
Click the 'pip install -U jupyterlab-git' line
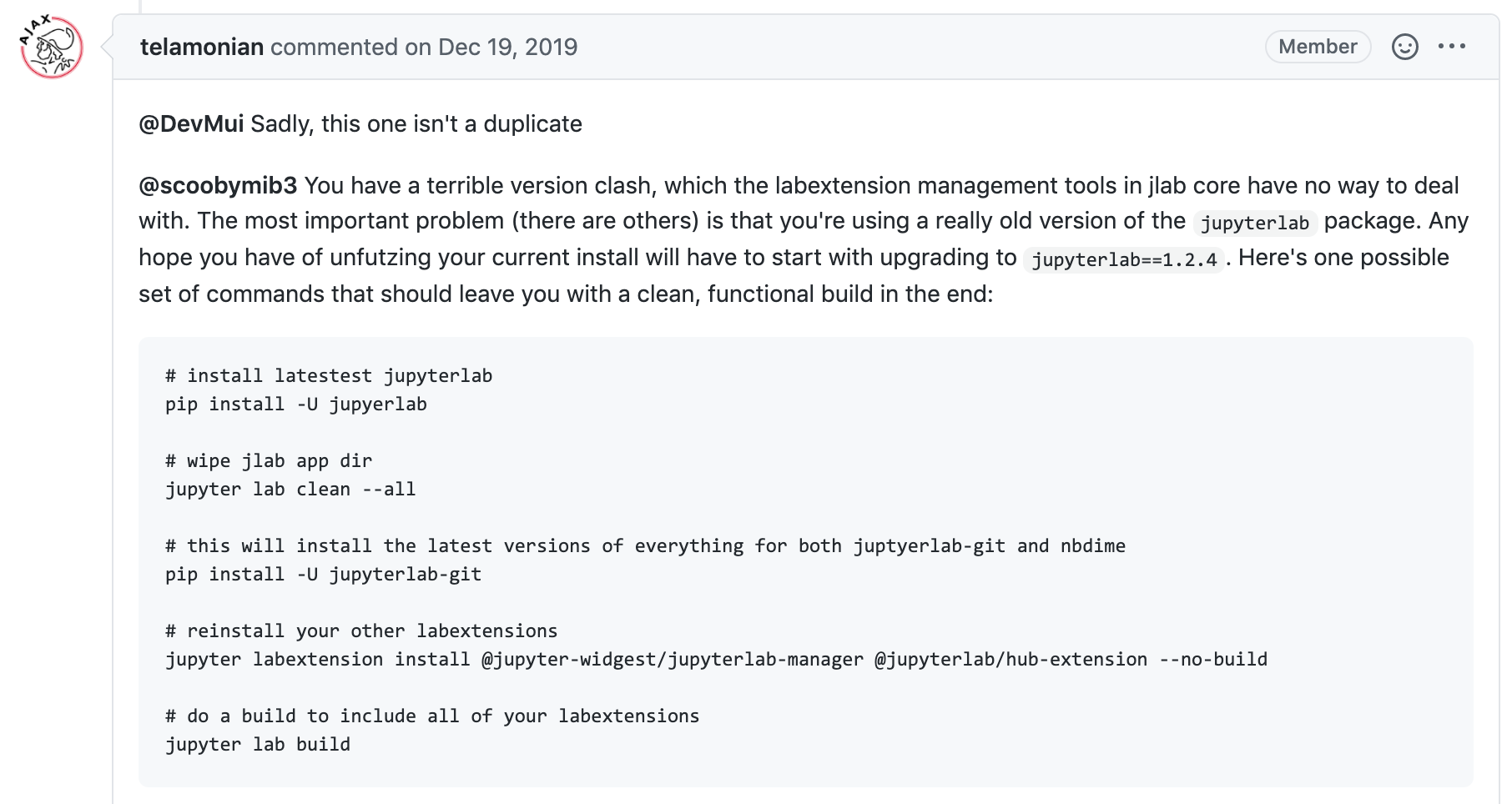point(324,575)
